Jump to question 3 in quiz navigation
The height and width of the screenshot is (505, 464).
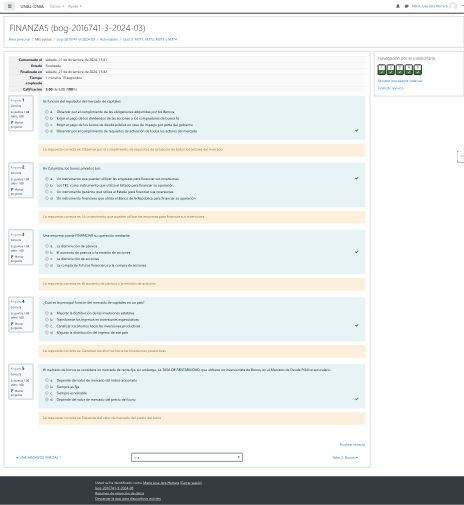coord(400,69)
